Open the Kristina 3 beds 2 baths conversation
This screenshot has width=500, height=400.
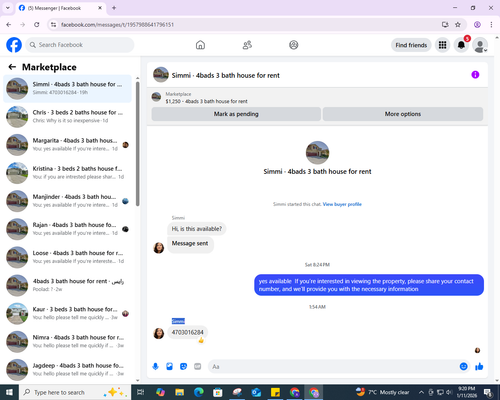click(67, 173)
